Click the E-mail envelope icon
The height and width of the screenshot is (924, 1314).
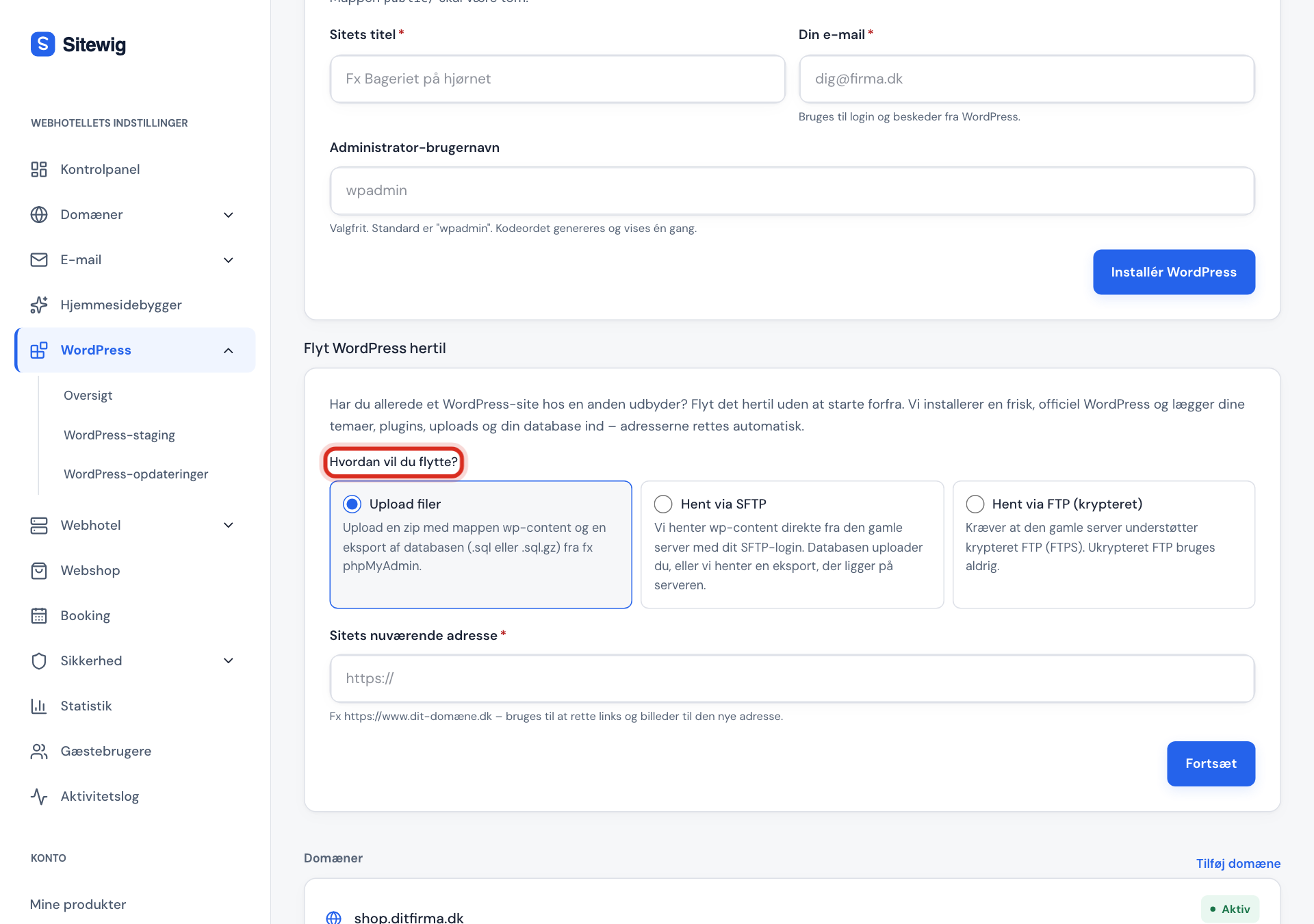pyautogui.click(x=39, y=259)
